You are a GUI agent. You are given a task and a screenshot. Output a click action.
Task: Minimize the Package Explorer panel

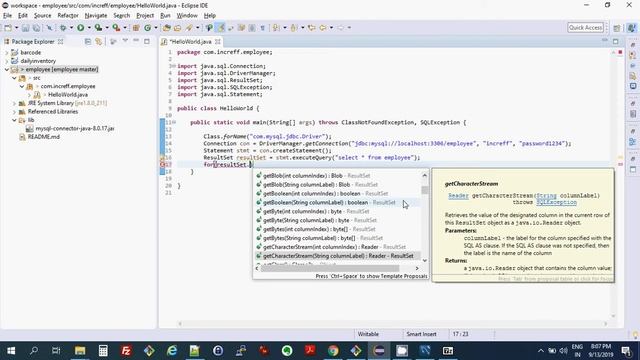pyautogui.click(x=136, y=41)
